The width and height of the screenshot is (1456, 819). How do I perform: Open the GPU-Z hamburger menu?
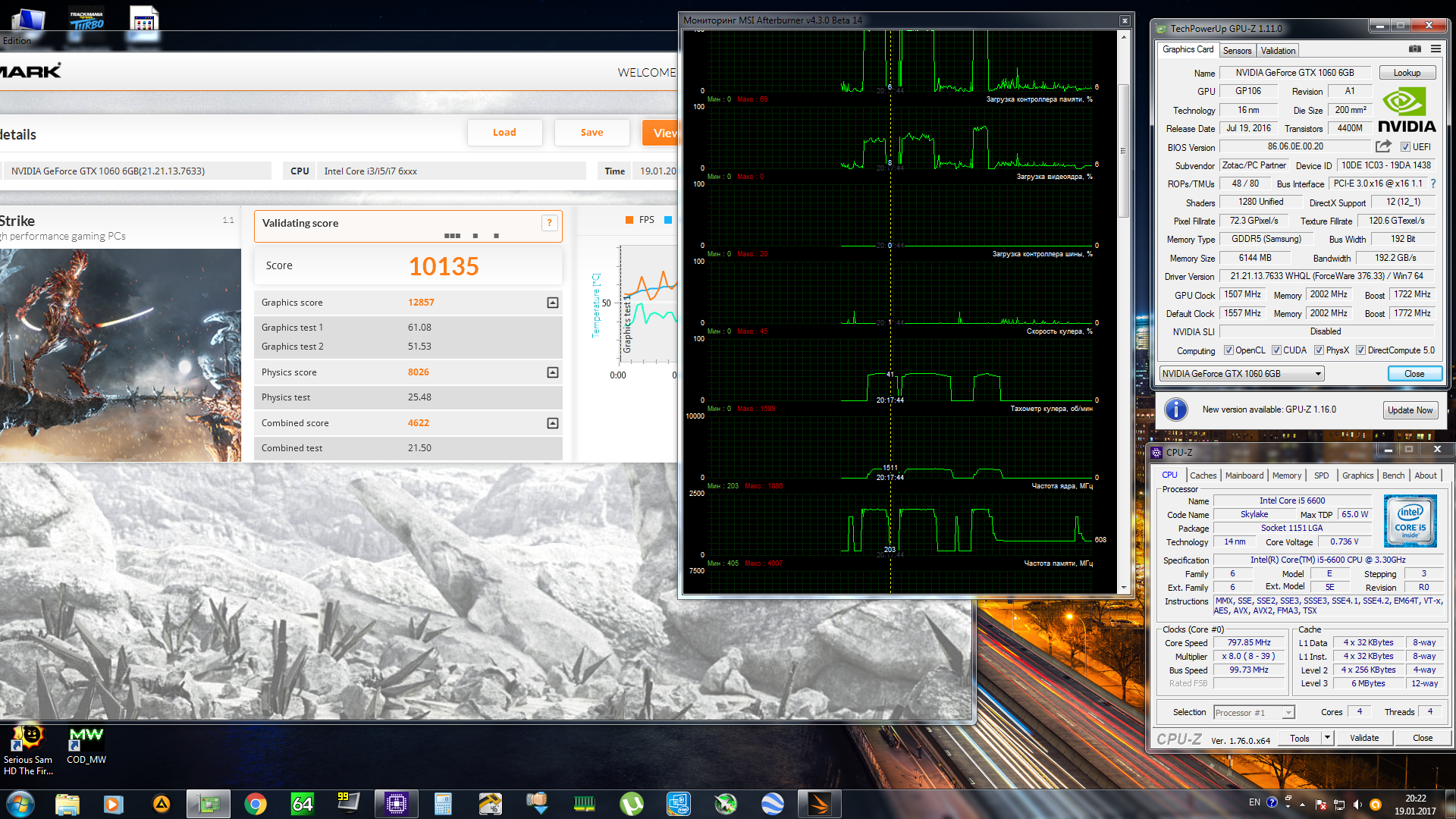[1436, 49]
